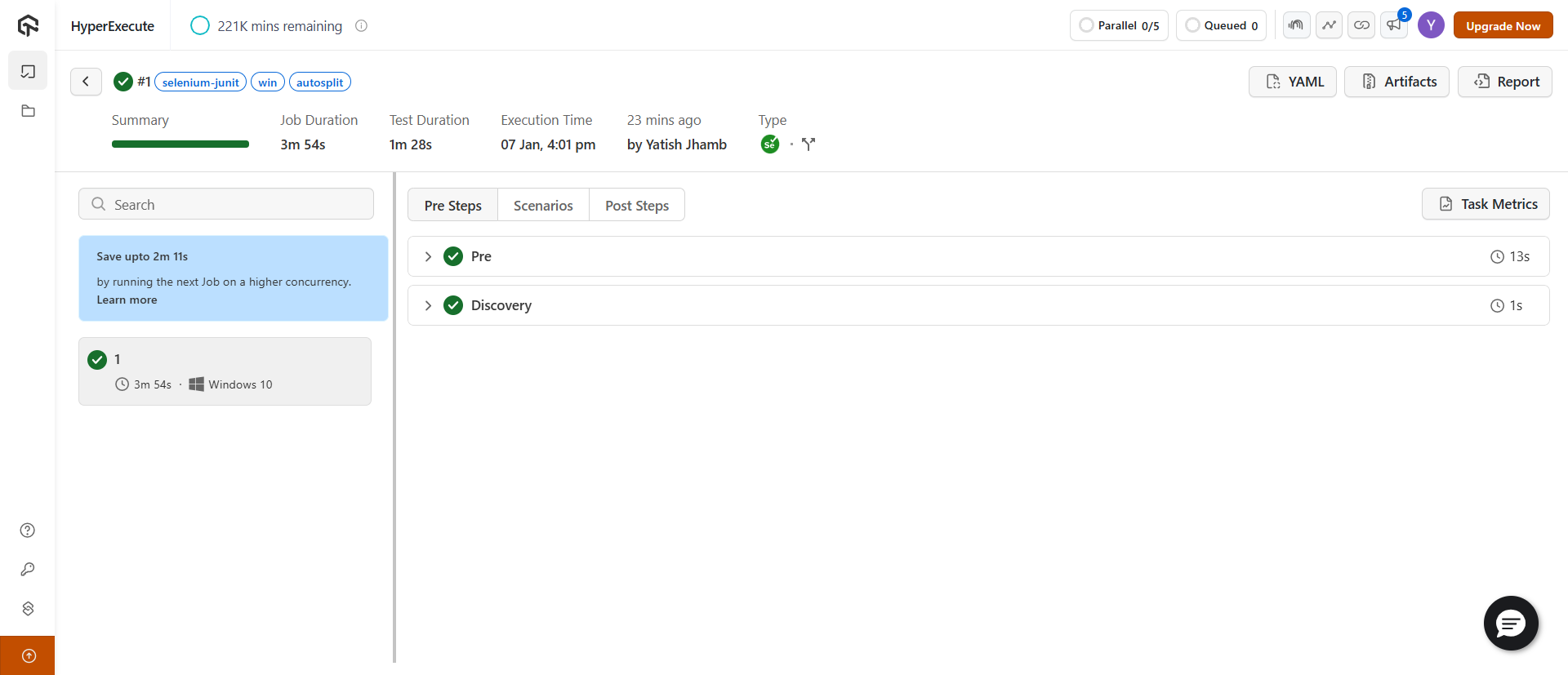Click the green Summary progress bar
This screenshot has width=1568, height=675.
180,144
